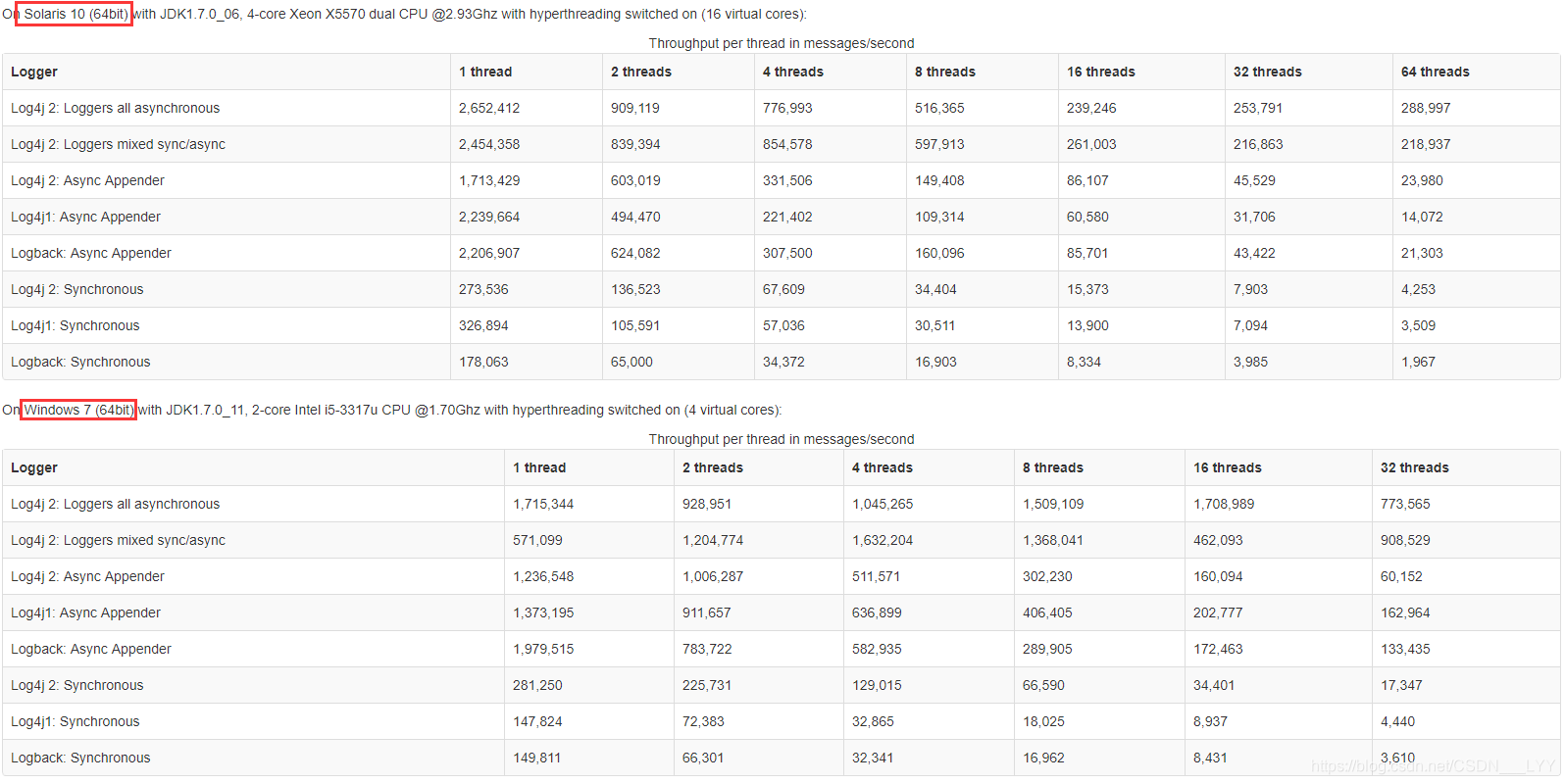Select the value 928,951
1565x784 pixels.
click(707, 504)
